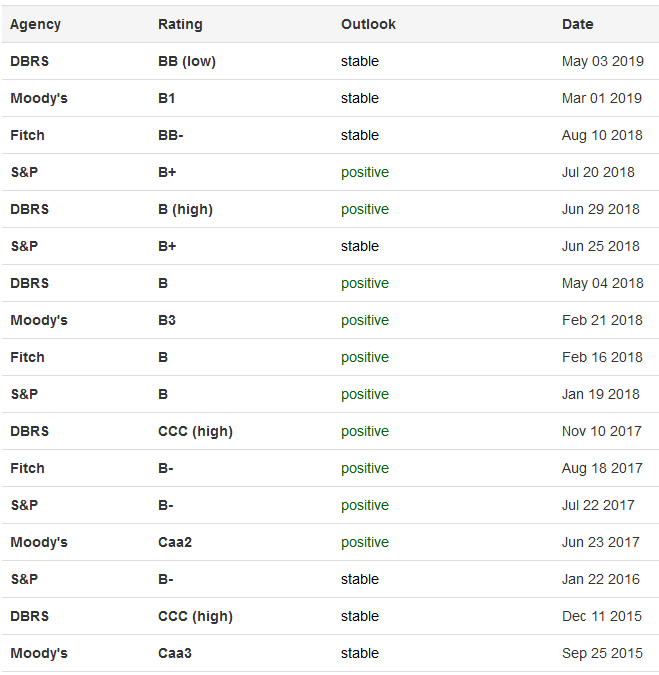Click positive outlook for May 04 2018

pyautogui.click(x=365, y=284)
